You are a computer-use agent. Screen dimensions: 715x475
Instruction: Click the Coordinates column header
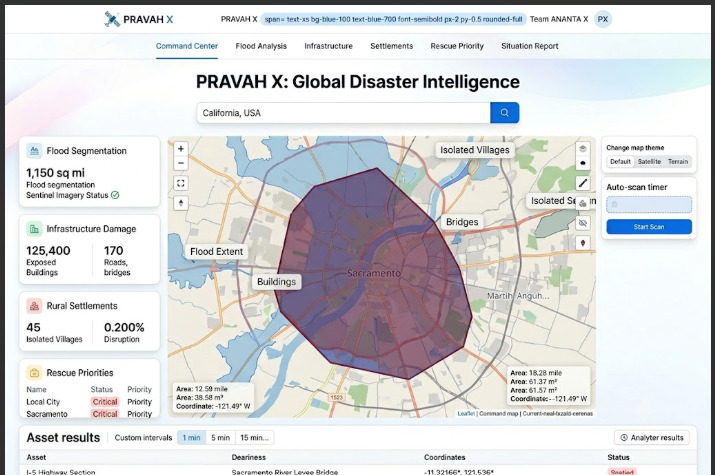445,457
